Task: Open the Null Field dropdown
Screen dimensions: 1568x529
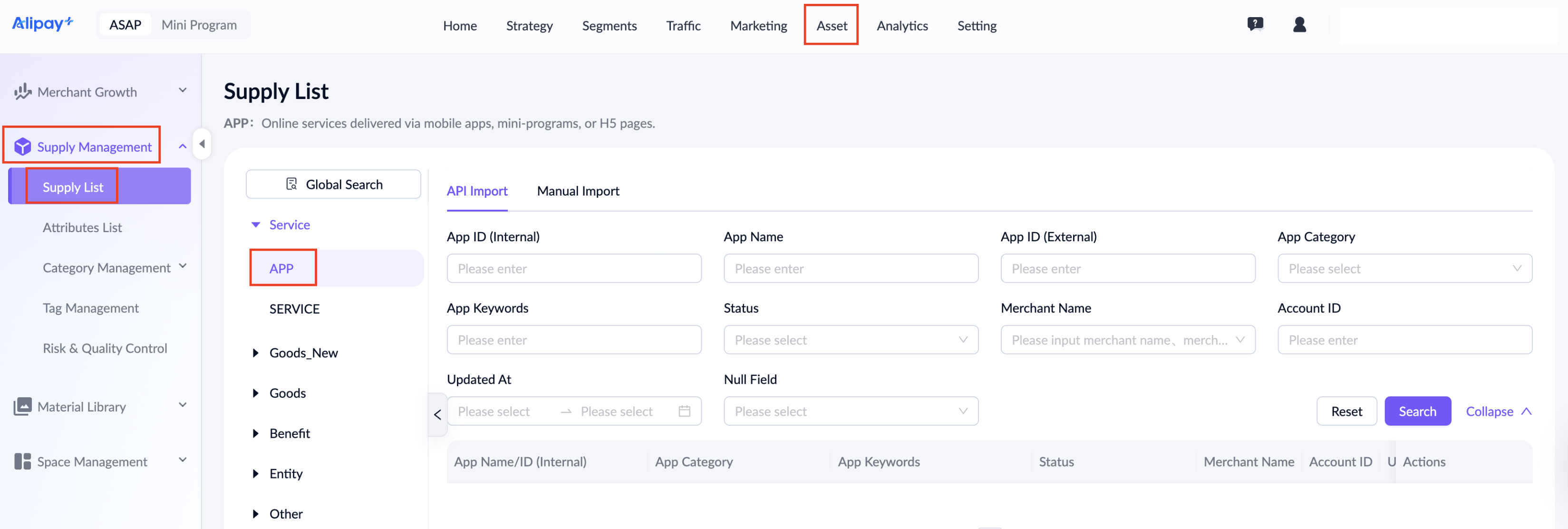Action: [x=851, y=411]
